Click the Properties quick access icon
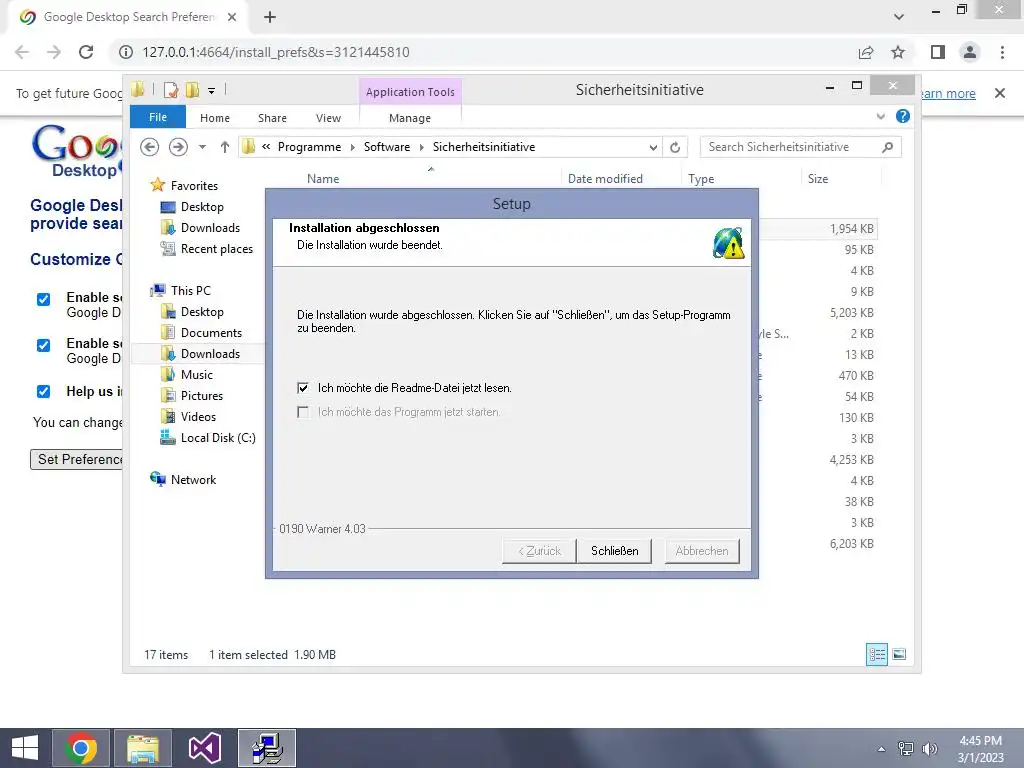This screenshot has height=768, width=1024. [x=170, y=90]
